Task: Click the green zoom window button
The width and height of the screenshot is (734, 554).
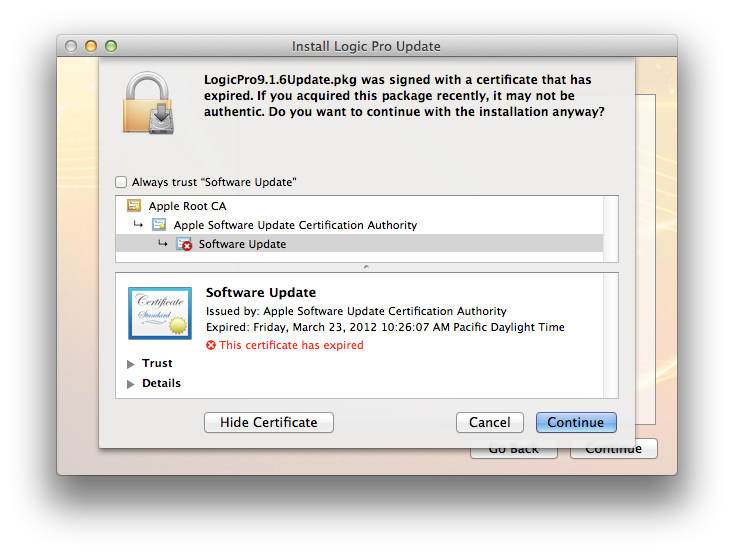Action: [x=111, y=46]
